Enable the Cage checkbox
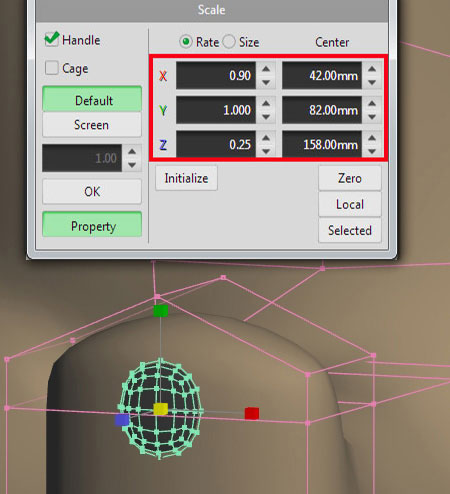 52,68
